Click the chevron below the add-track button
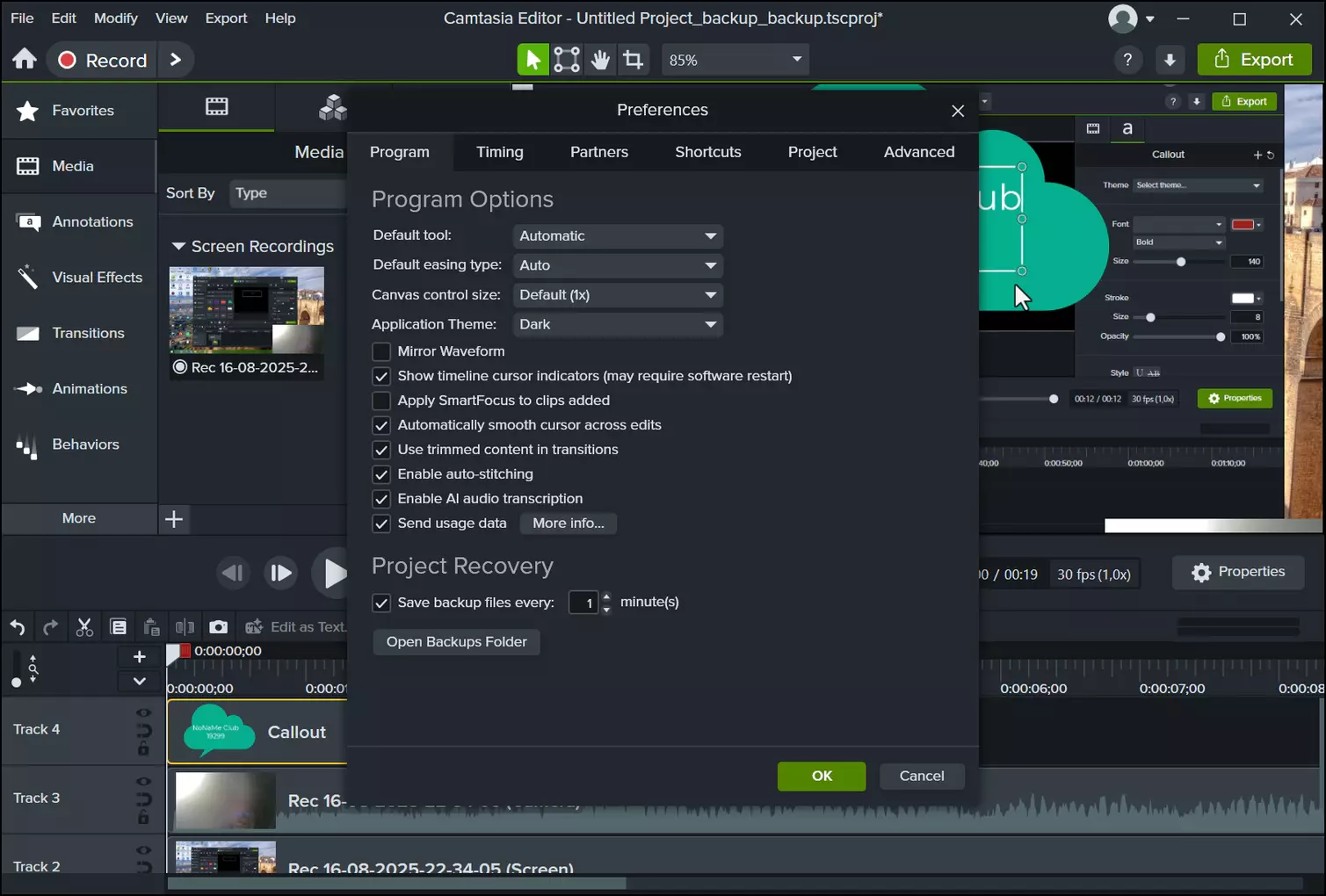The height and width of the screenshot is (896, 1326). point(139,681)
